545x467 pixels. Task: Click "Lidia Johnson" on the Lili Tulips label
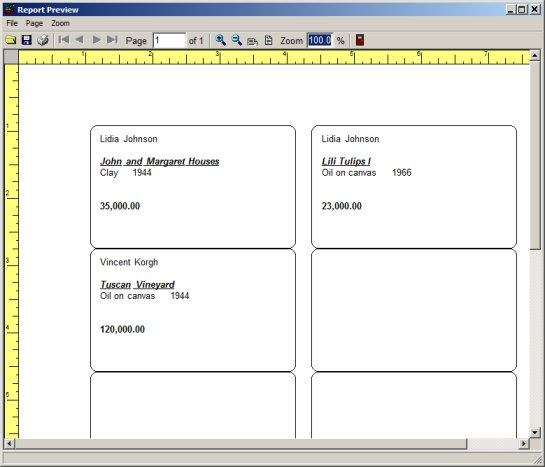point(350,139)
